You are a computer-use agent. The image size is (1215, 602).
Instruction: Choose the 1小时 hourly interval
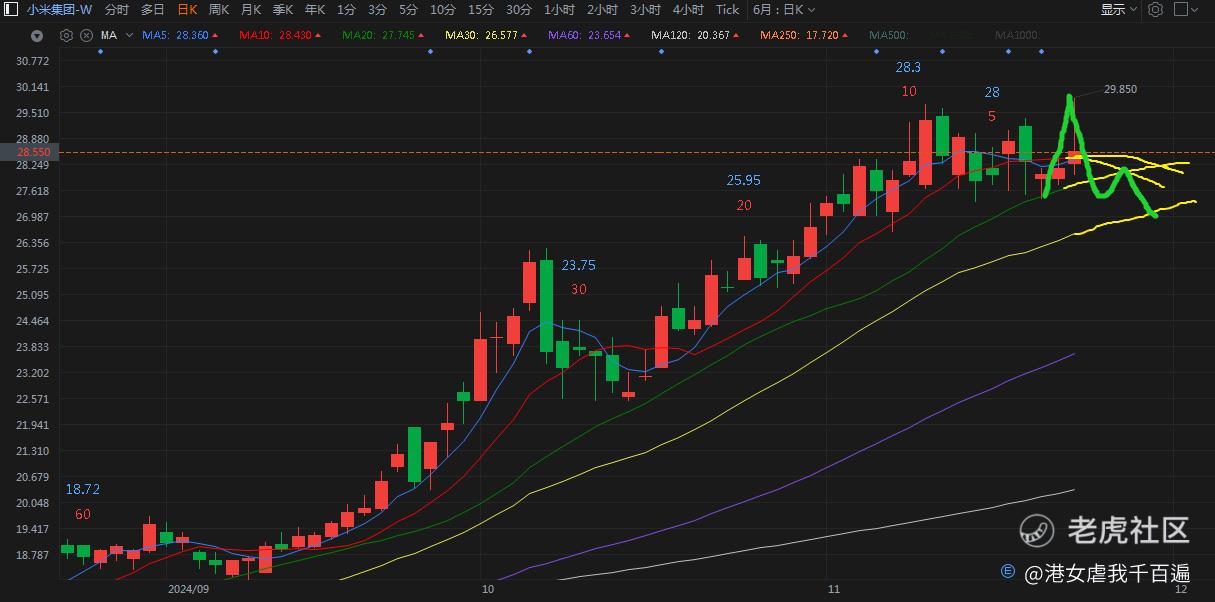coord(559,9)
